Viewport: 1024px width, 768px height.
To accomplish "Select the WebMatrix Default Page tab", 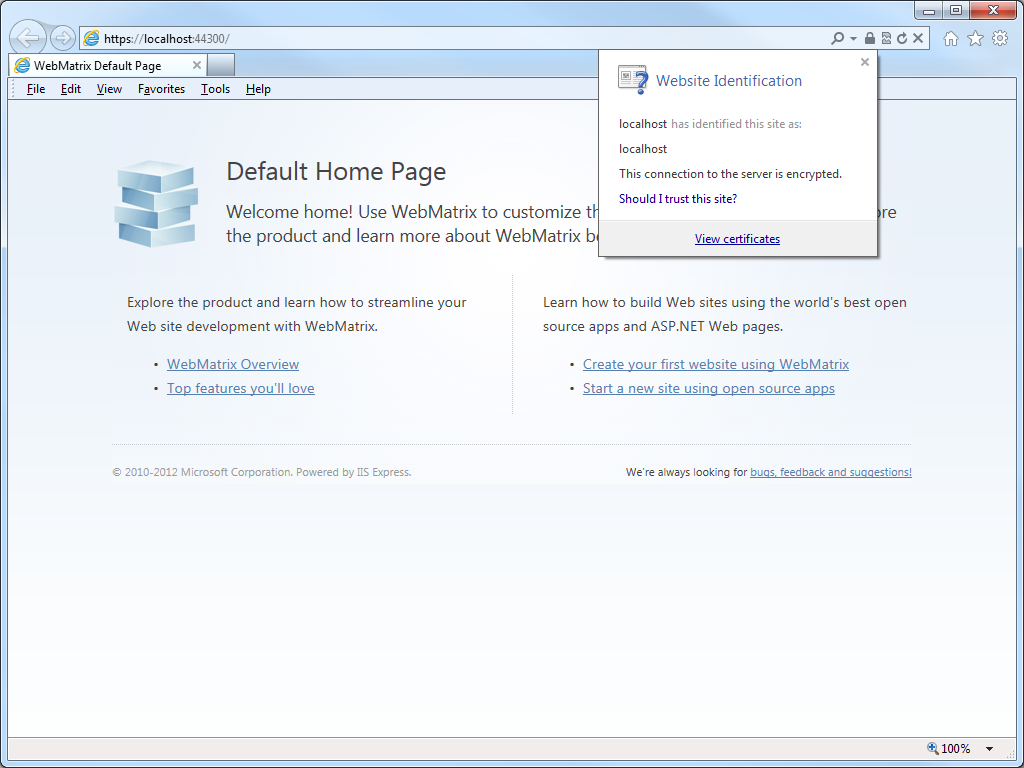I will click(x=97, y=65).
